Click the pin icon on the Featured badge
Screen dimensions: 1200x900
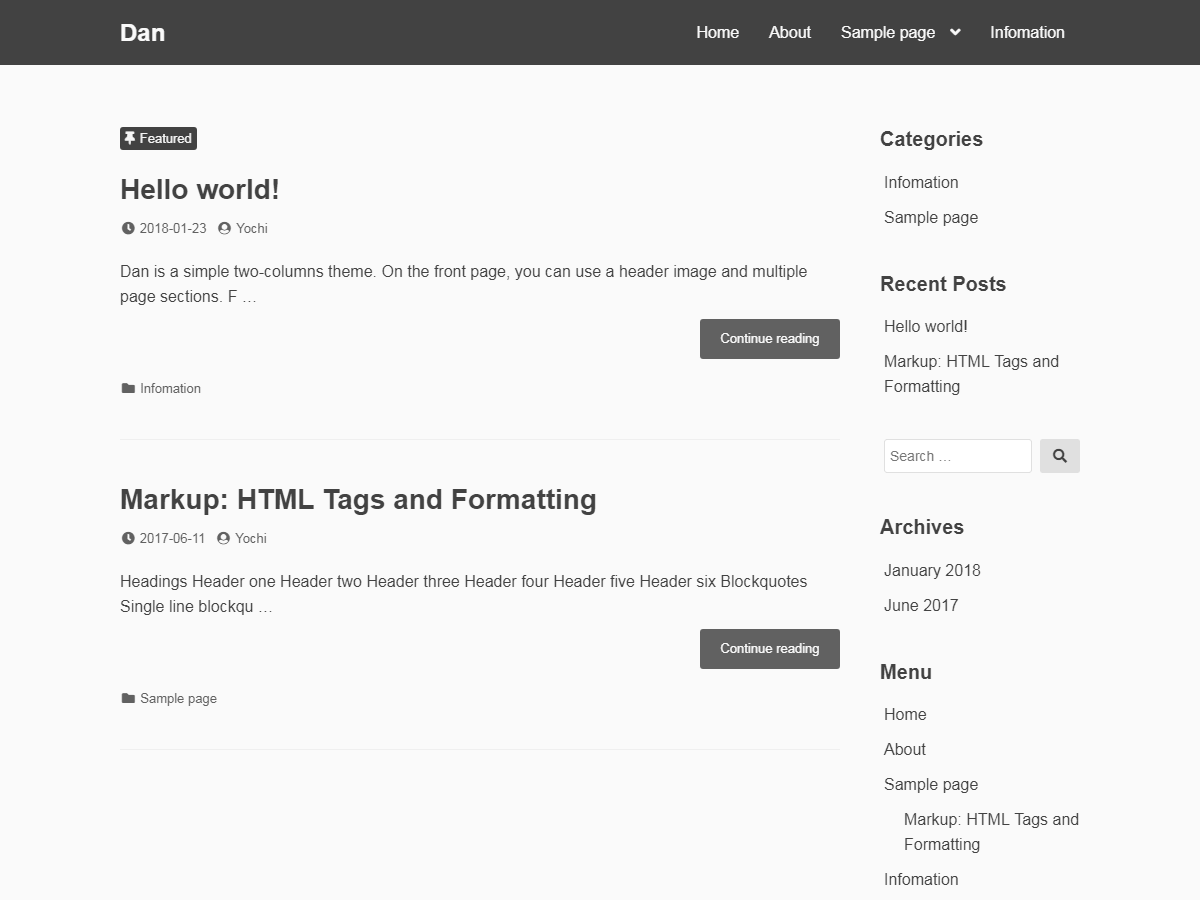click(129, 138)
